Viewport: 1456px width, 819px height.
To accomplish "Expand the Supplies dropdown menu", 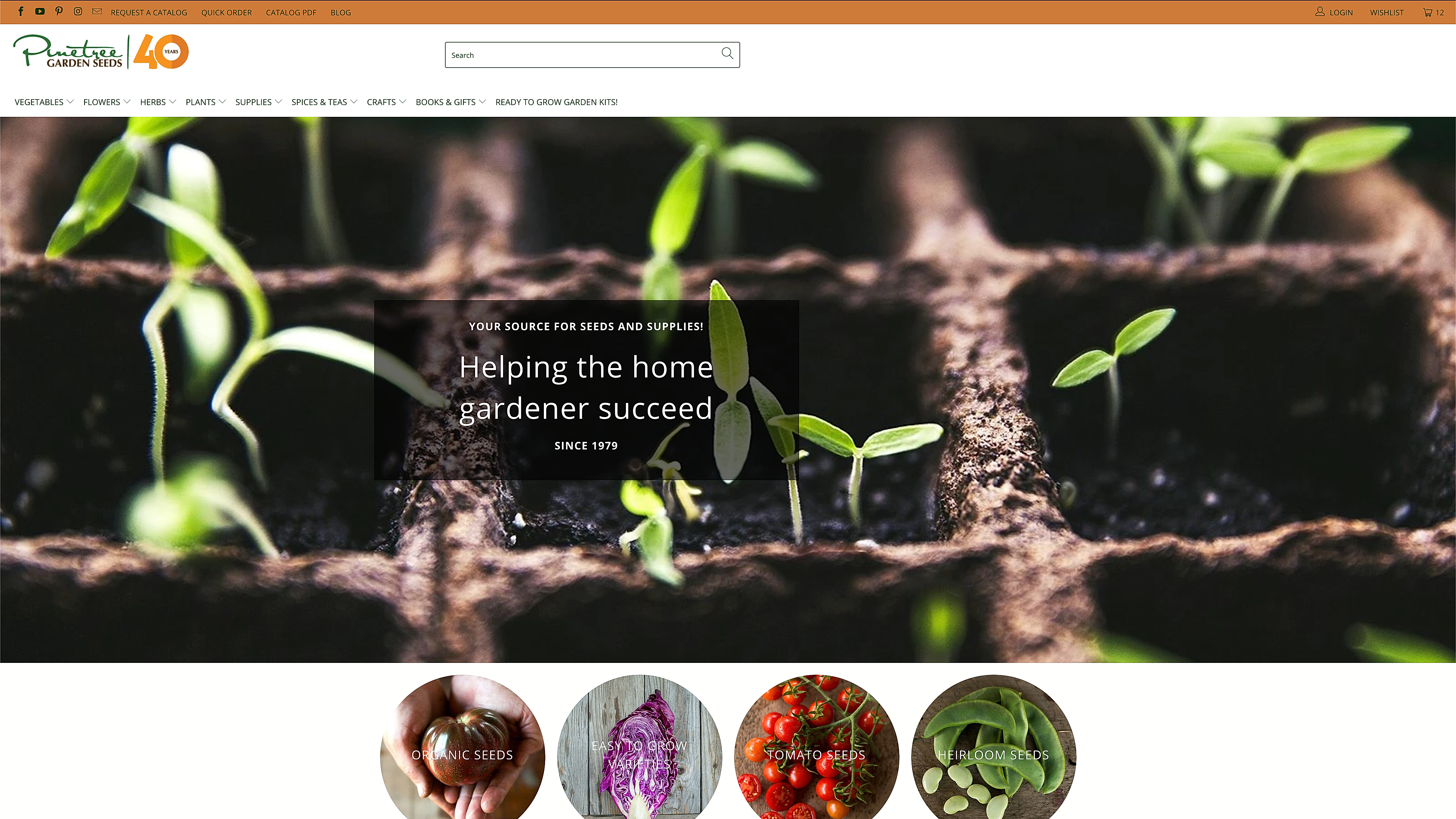I will tap(258, 102).
